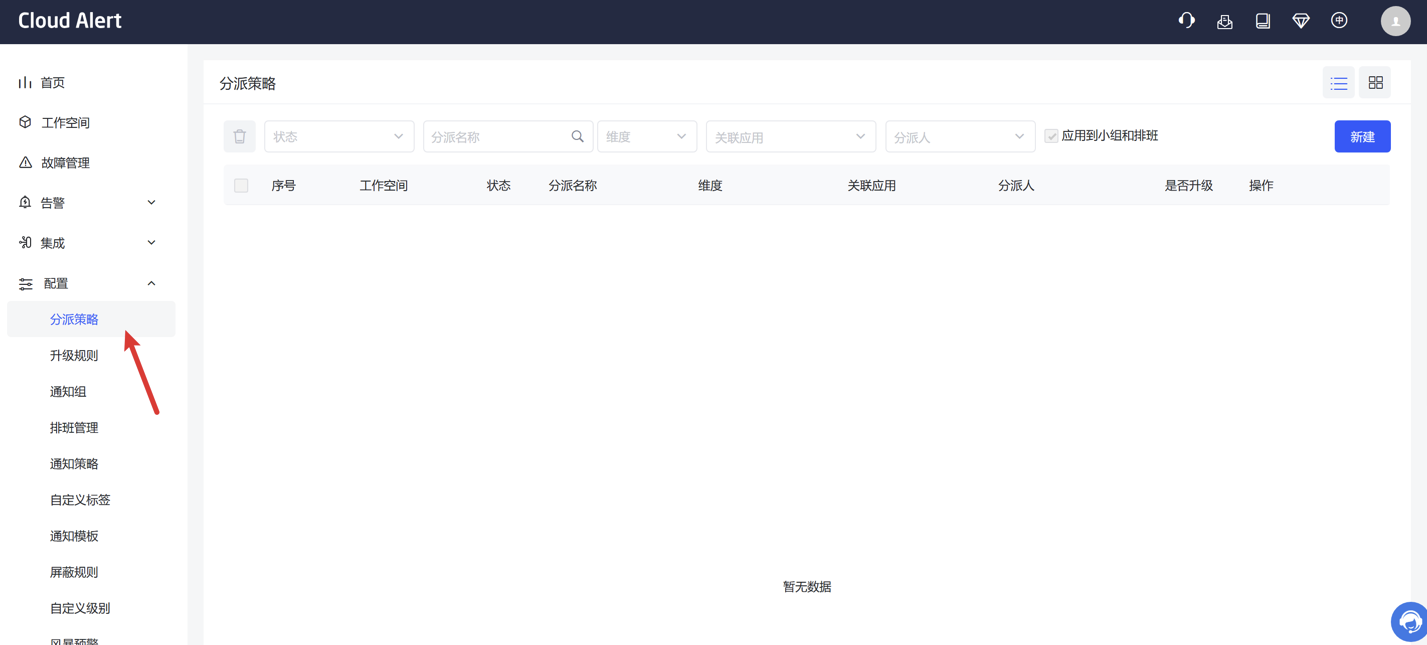Check the select-all box in table header
The image size is (1427, 645).
click(241, 186)
